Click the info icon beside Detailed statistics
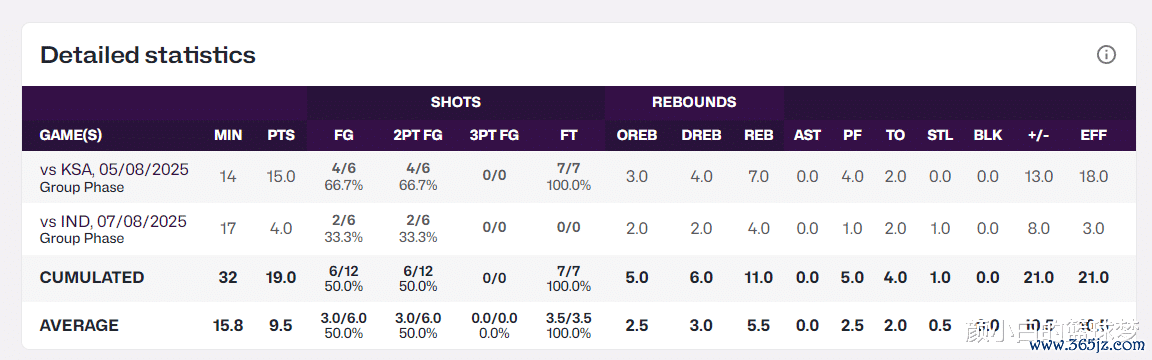Image resolution: width=1152 pixels, height=360 pixels. [x=1106, y=55]
